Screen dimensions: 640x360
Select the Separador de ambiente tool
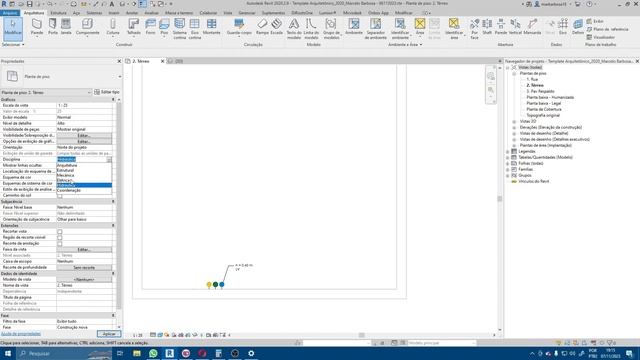tap(376, 28)
